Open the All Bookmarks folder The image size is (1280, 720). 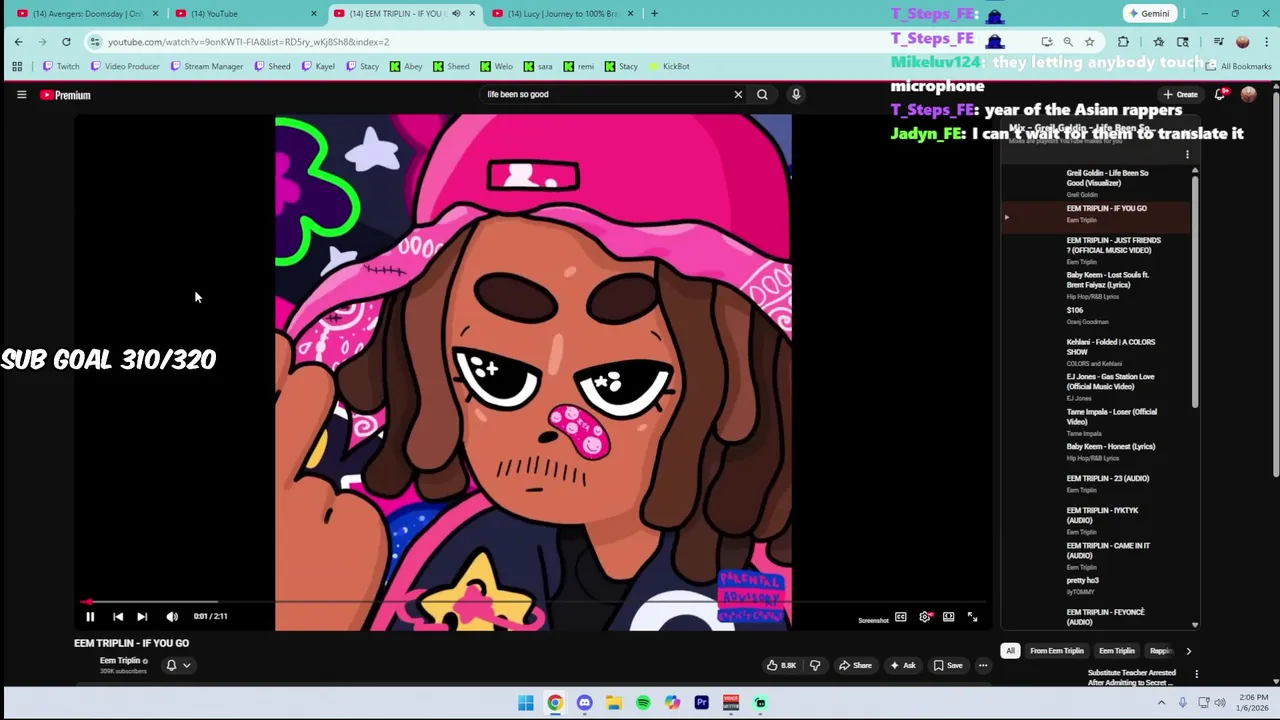pos(1238,67)
